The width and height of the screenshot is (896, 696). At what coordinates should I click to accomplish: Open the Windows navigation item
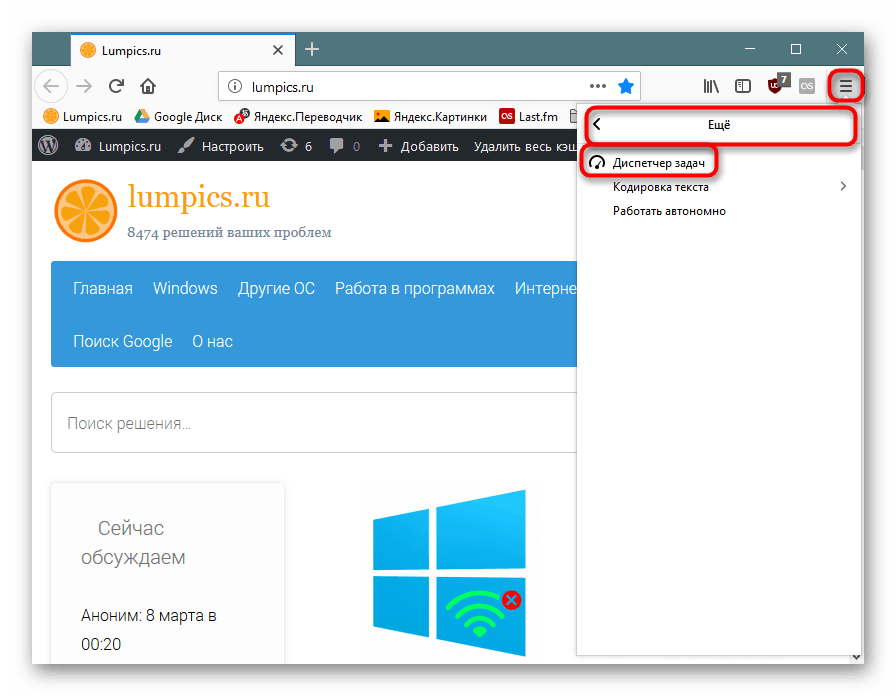pyautogui.click(x=185, y=289)
